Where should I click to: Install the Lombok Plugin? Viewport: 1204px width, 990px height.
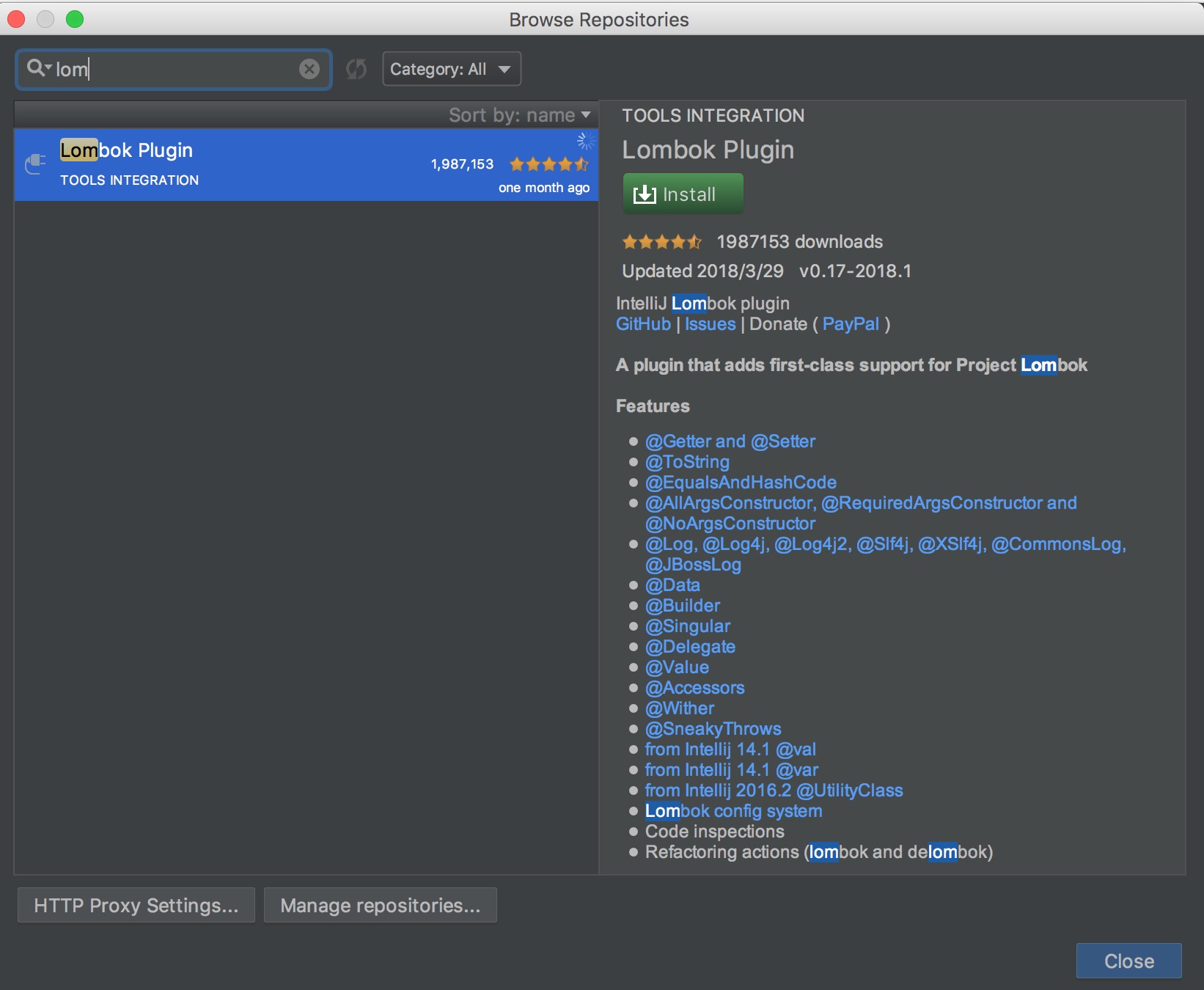pos(683,194)
